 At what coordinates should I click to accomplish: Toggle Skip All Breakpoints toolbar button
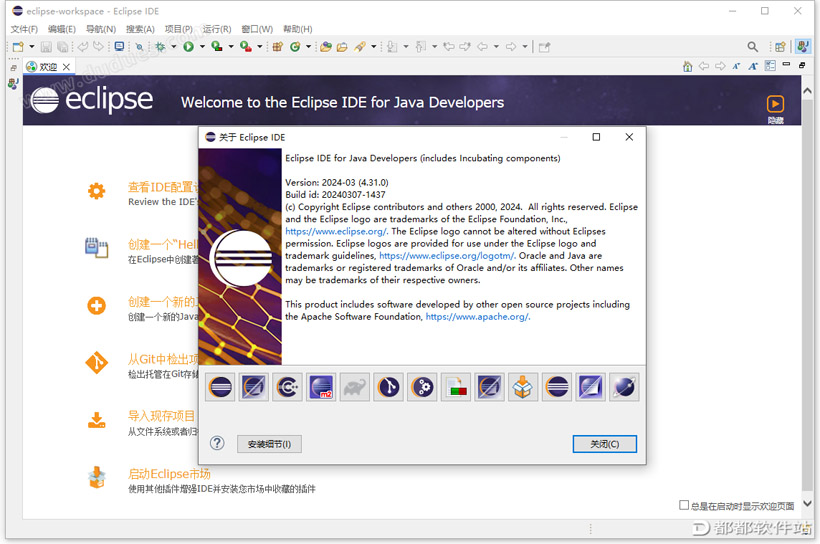click(x=139, y=47)
